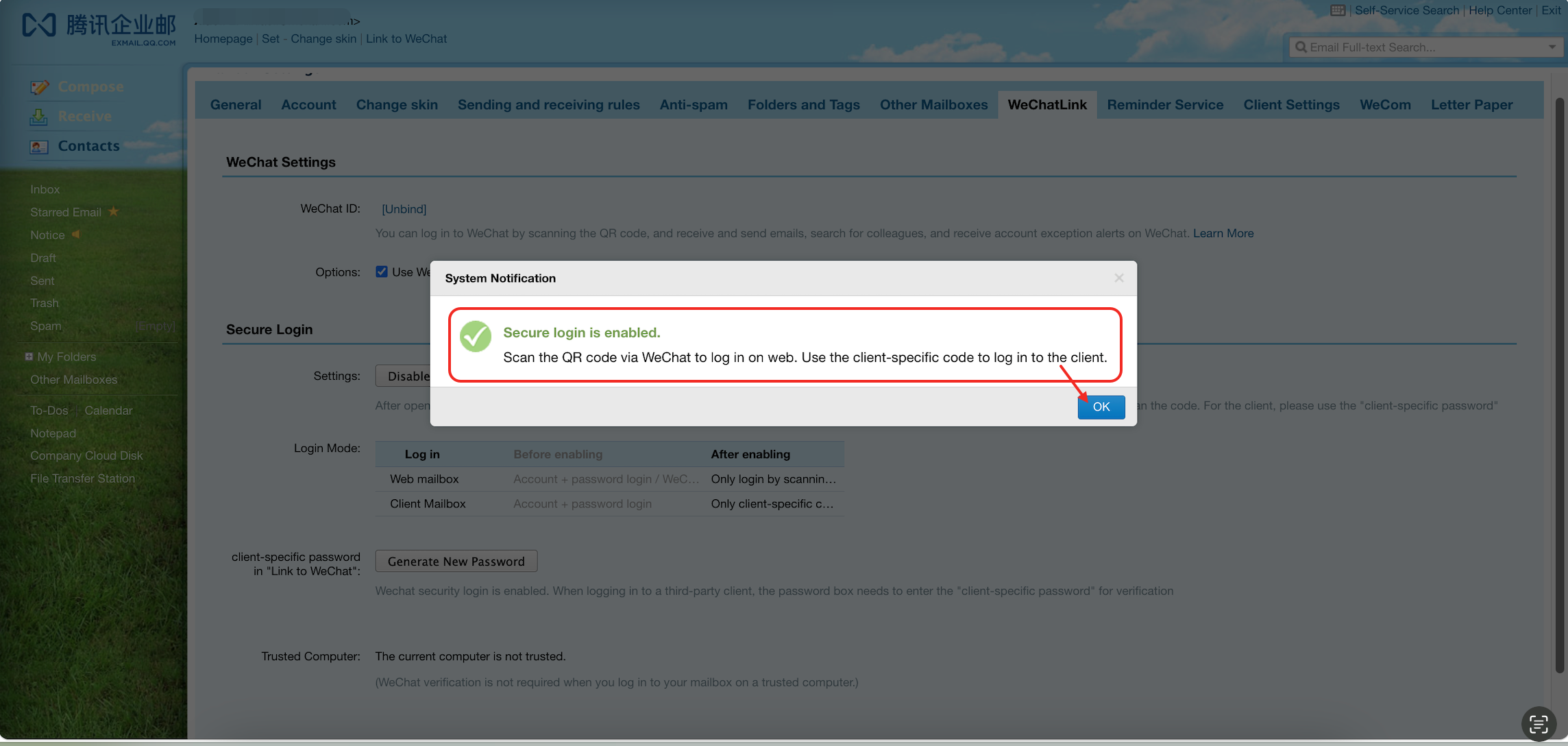Screen dimensions: 1568x746
Task: Click the Unbind WeChat ID link
Action: point(404,208)
